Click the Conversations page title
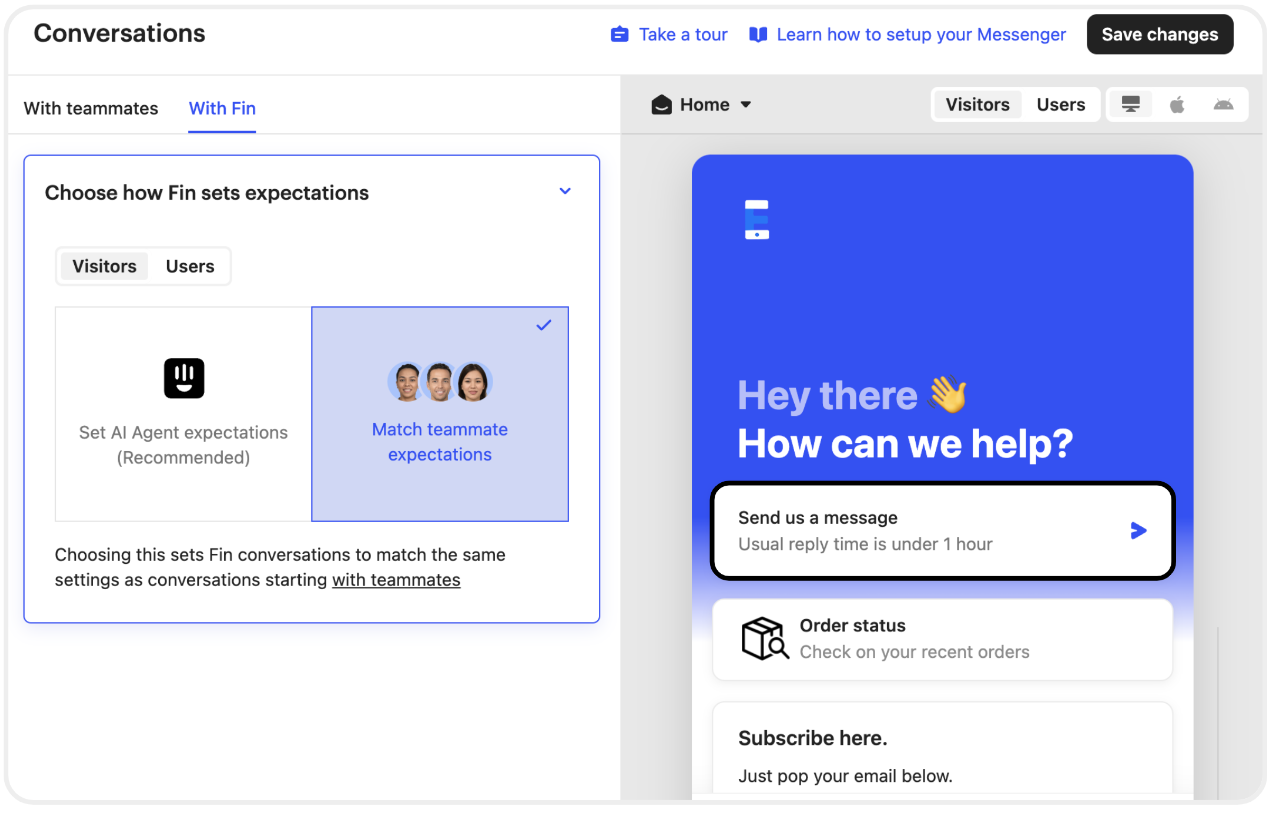This screenshot has width=1270, height=816. pos(120,33)
